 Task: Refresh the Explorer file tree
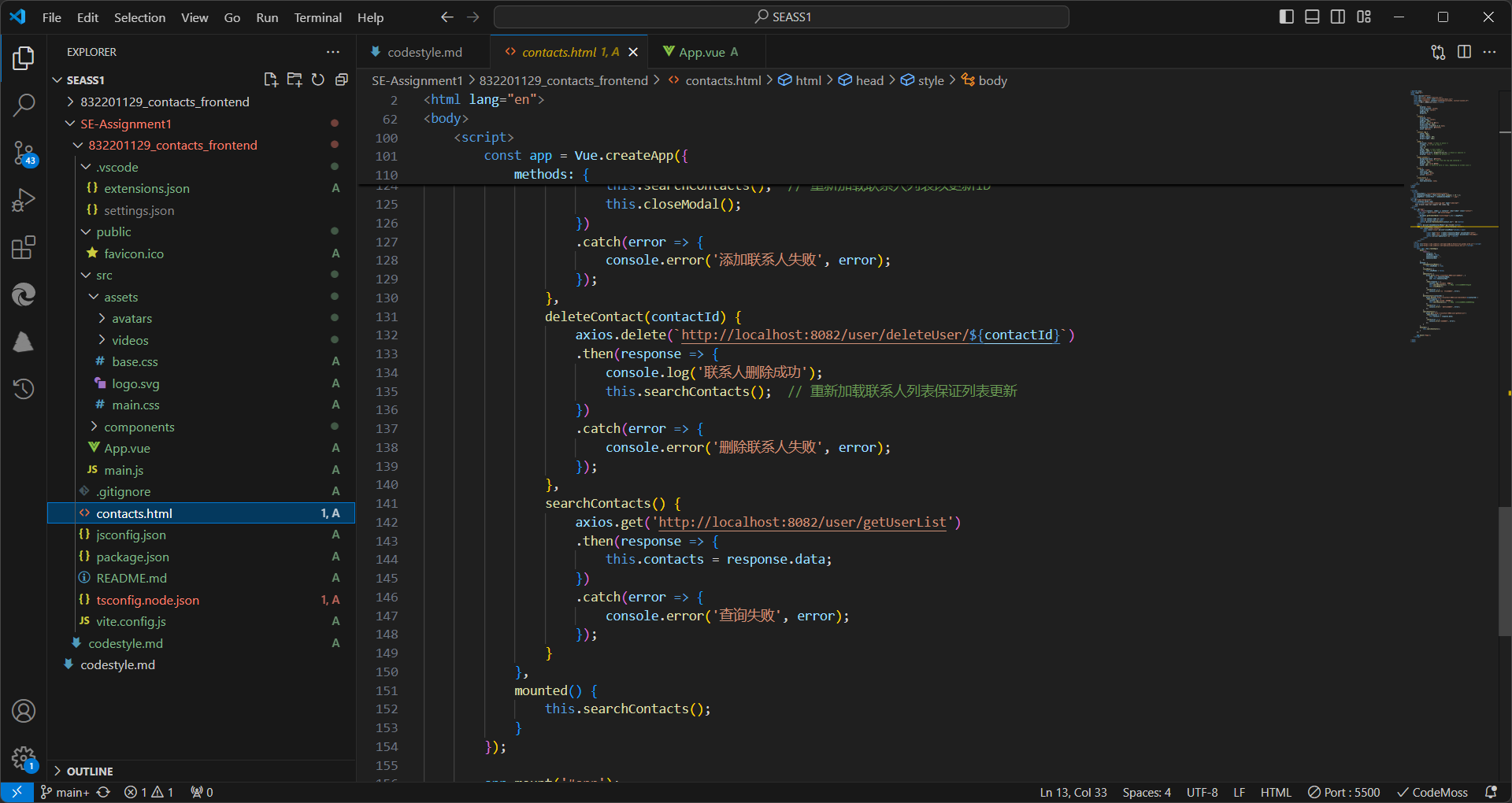(x=318, y=80)
